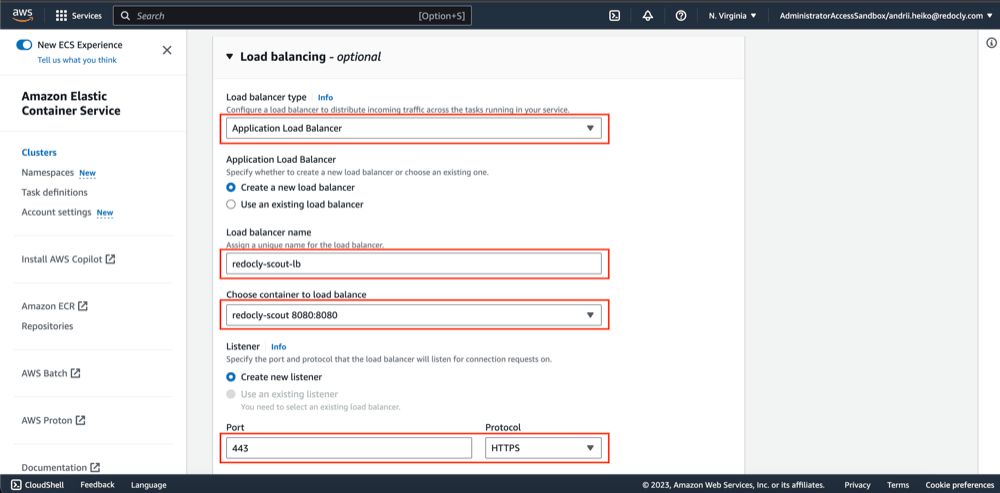
Task: Open the notifications bell
Action: pos(647,16)
